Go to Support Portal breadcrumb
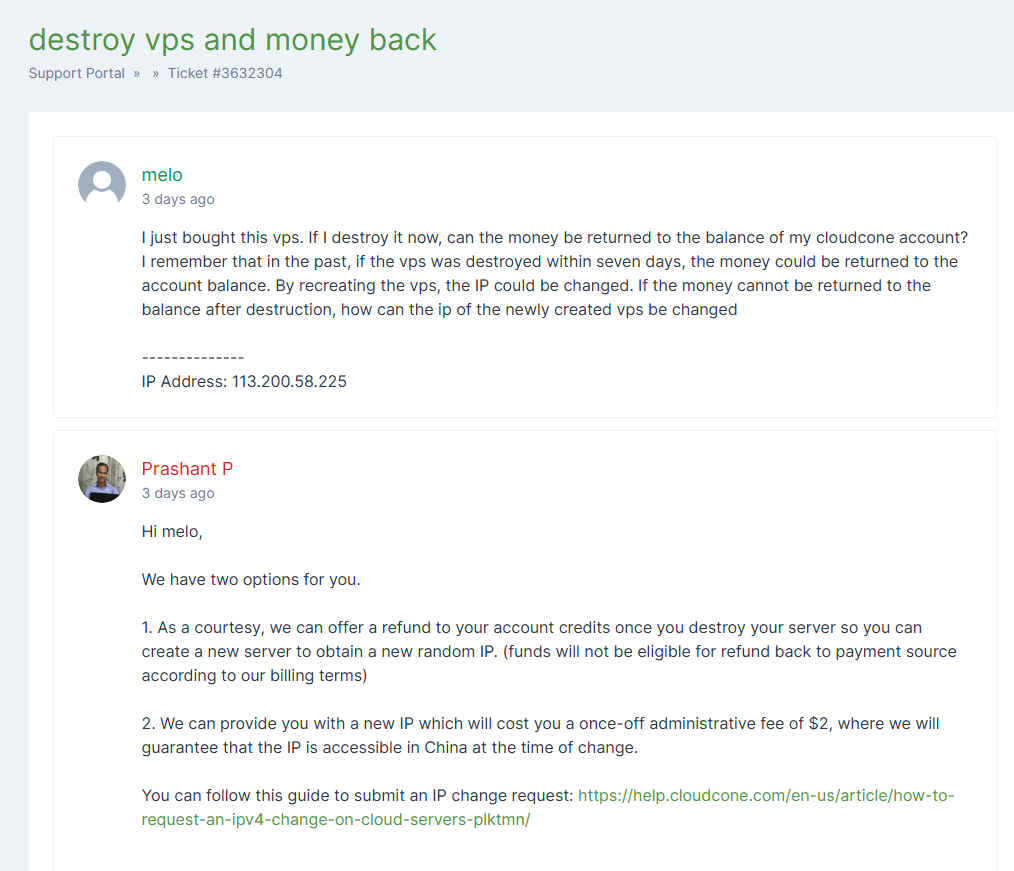Image resolution: width=1014 pixels, height=871 pixels. coord(77,73)
